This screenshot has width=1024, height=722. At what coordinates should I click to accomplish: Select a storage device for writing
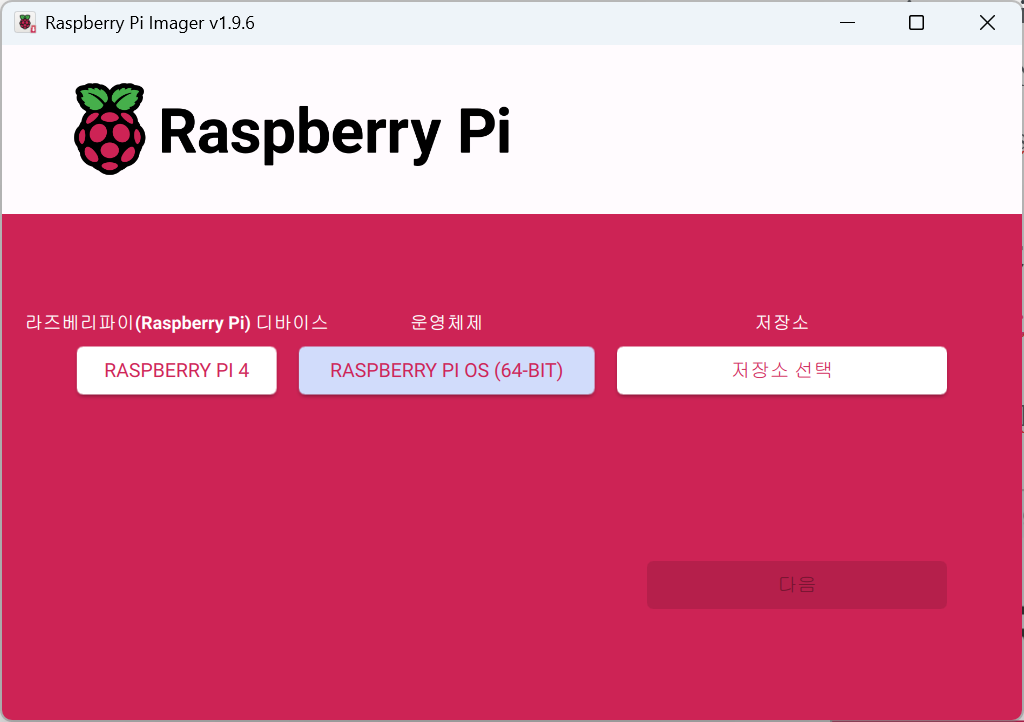tap(782, 370)
